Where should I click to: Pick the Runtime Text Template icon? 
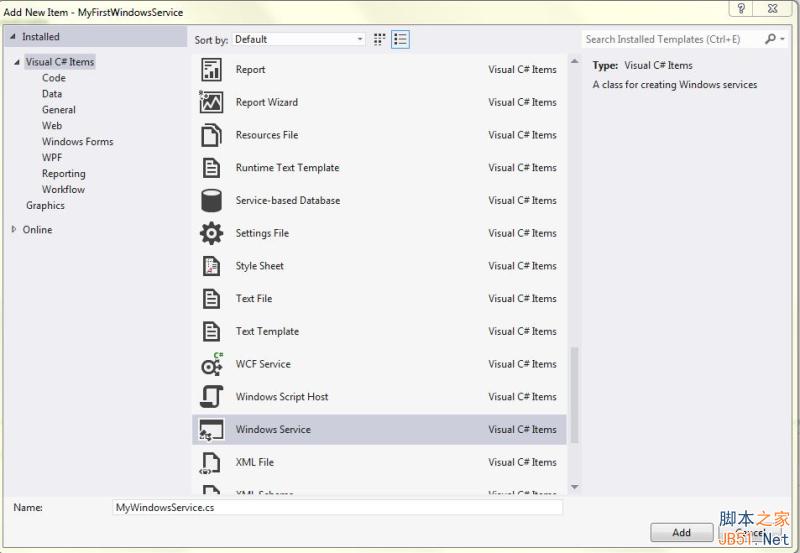211,168
